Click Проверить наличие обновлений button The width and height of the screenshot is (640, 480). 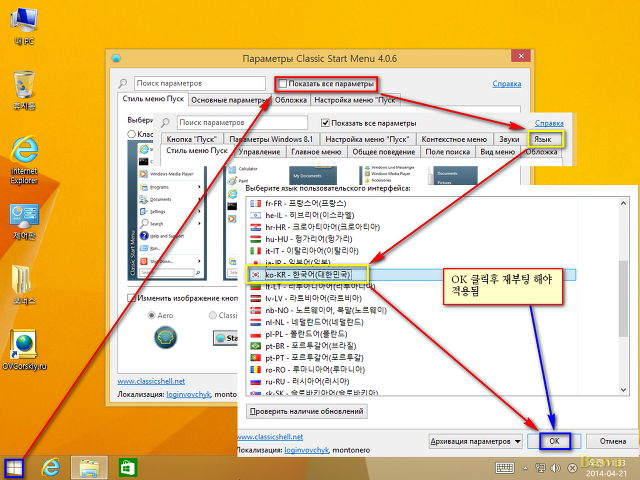point(307,411)
